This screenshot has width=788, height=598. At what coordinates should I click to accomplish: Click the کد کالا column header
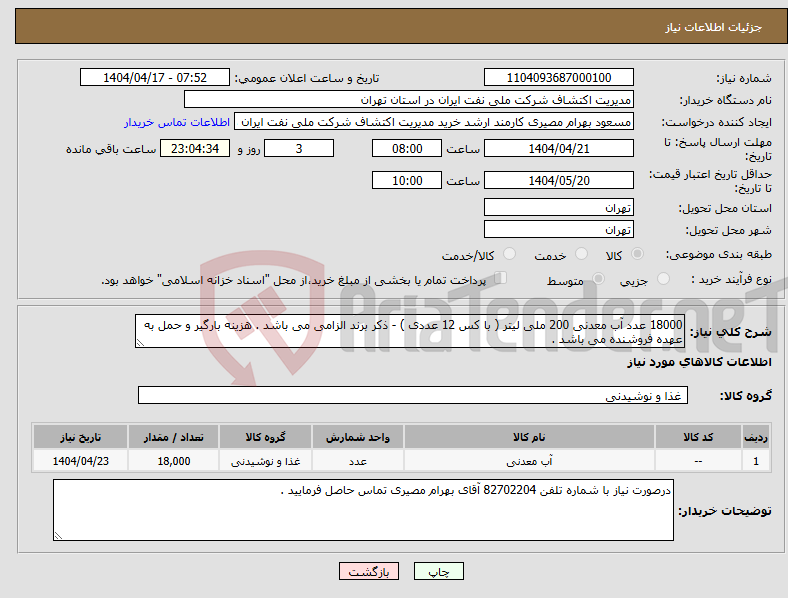tap(698, 437)
